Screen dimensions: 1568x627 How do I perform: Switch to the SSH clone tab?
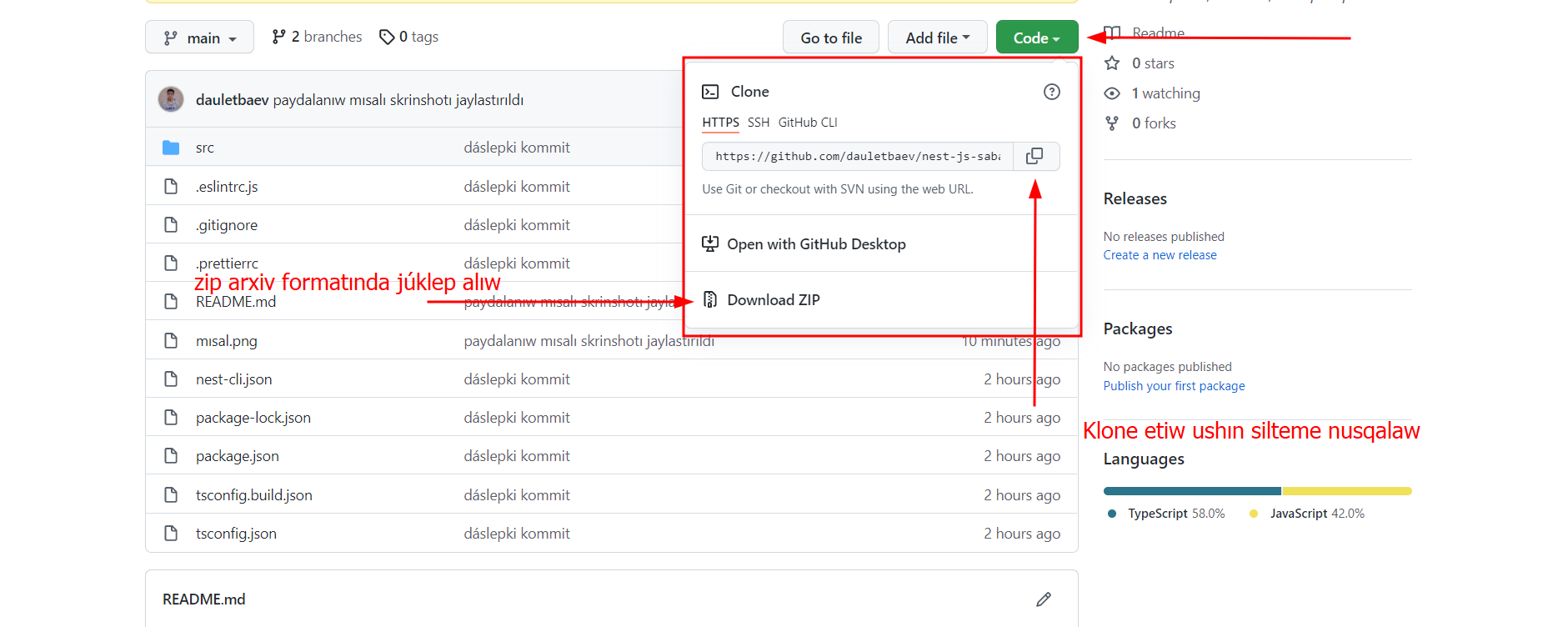tap(759, 123)
